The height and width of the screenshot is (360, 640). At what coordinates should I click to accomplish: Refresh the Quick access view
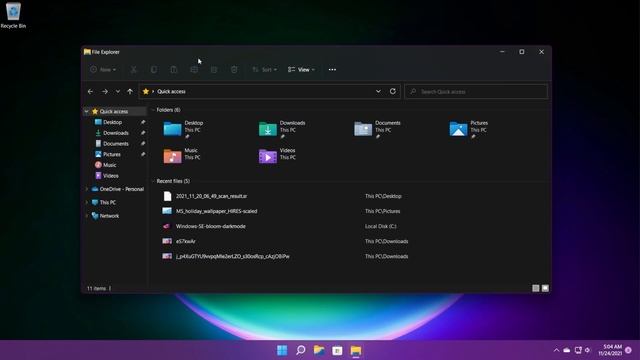click(393, 91)
